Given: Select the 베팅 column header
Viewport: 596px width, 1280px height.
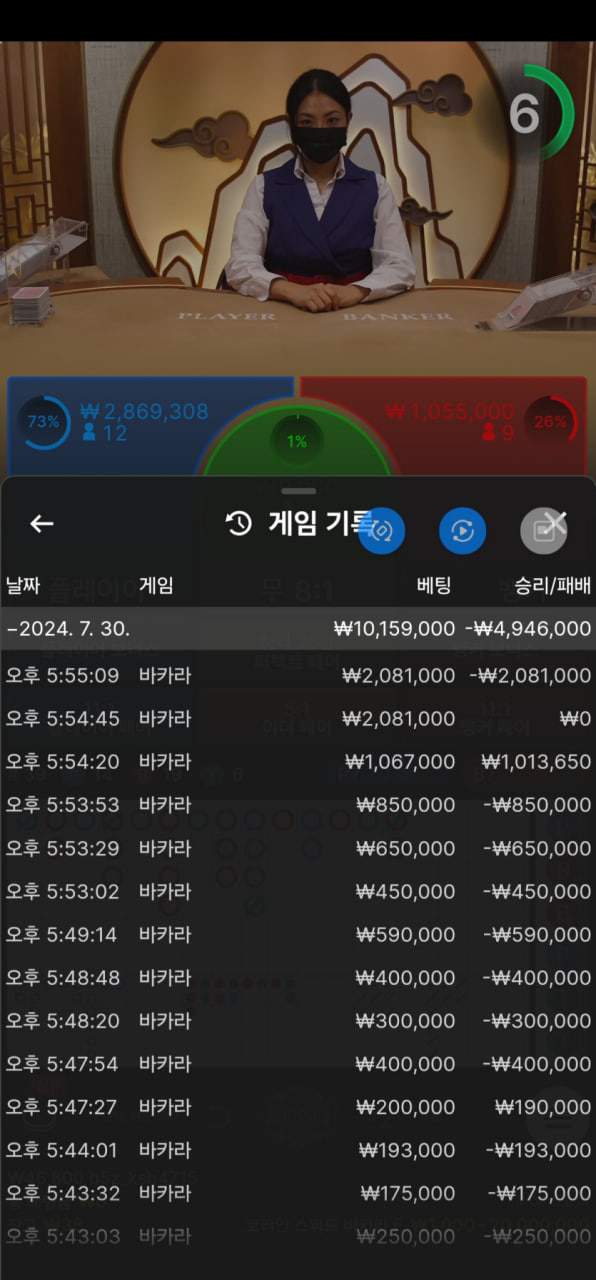Looking at the screenshot, I should tap(435, 585).
